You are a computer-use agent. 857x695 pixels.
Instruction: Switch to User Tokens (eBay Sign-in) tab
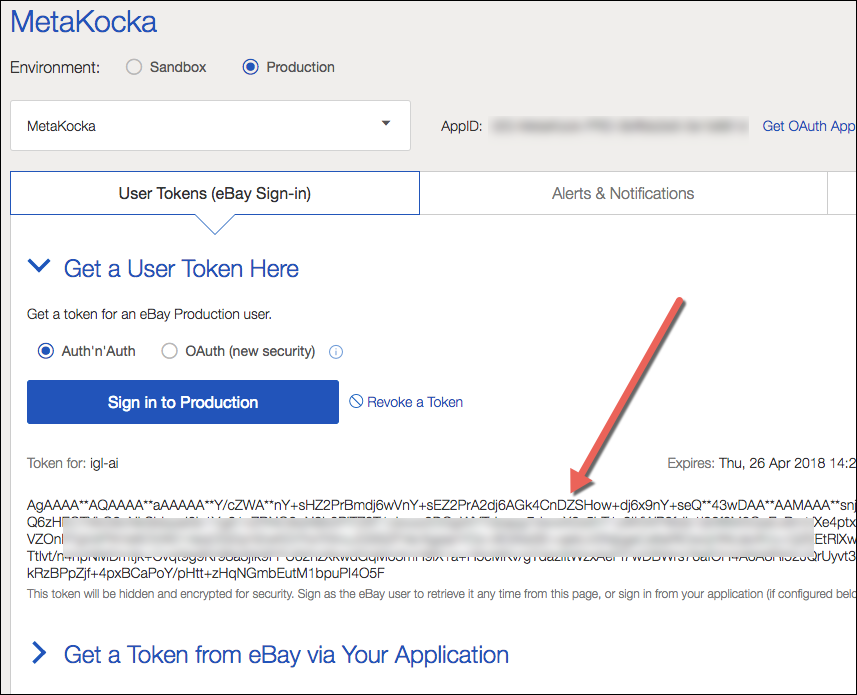[x=215, y=193]
